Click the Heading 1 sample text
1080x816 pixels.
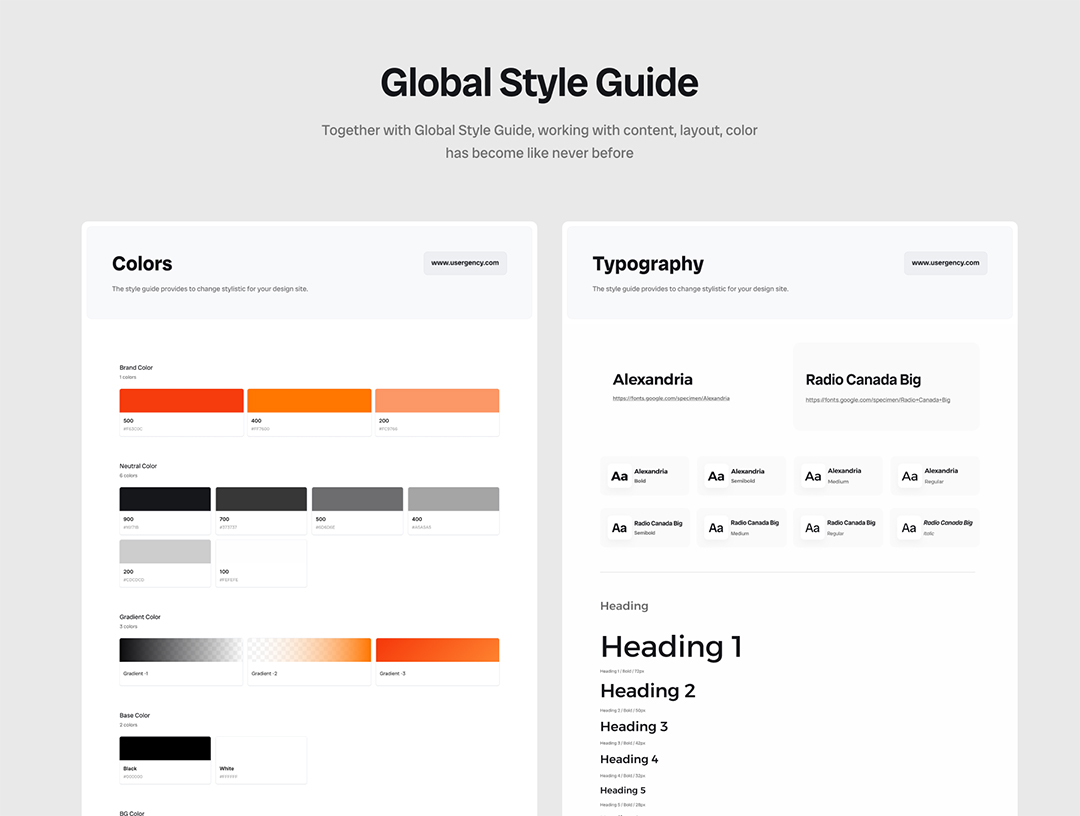tap(671, 647)
